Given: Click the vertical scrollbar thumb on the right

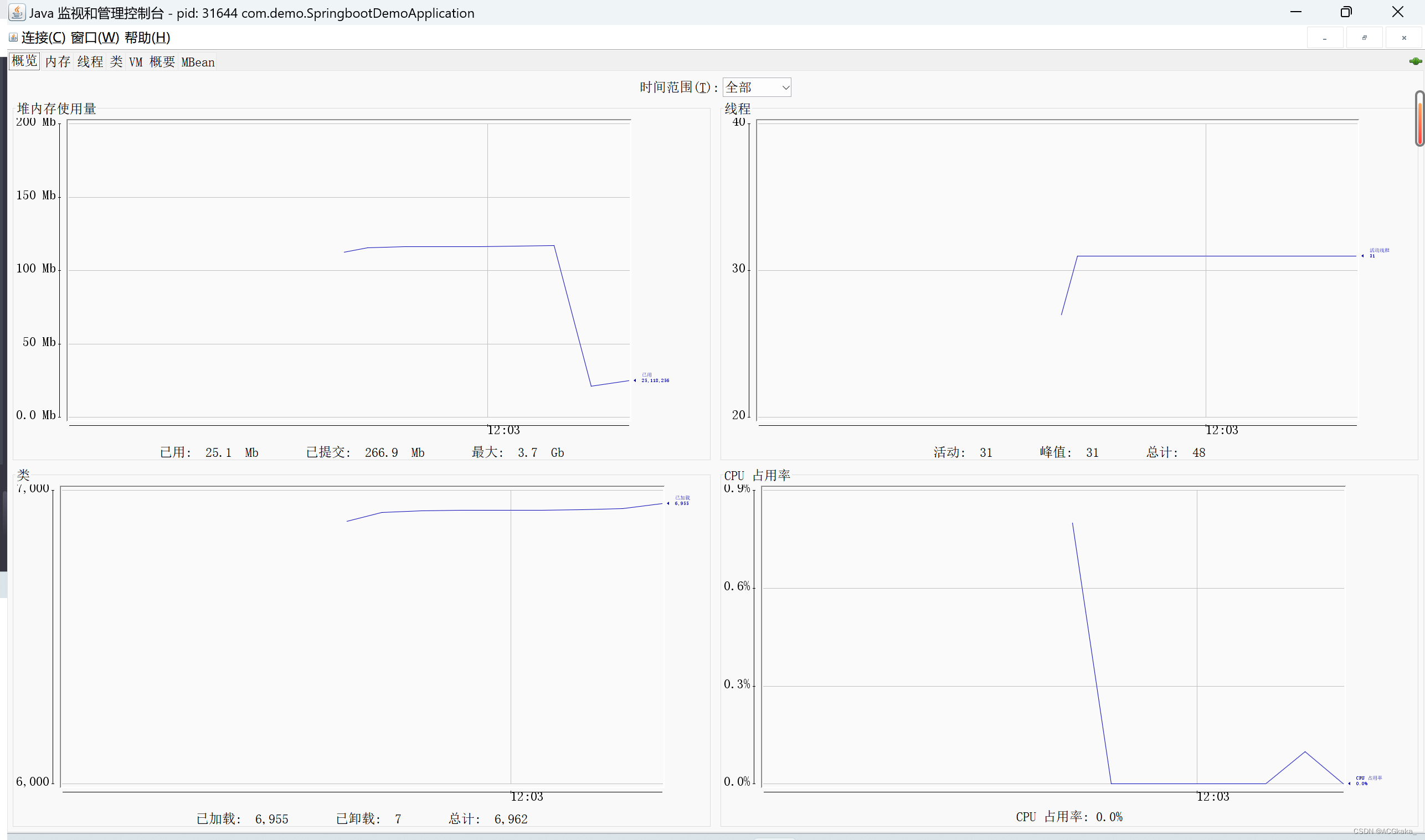Looking at the screenshot, I should [1419, 118].
